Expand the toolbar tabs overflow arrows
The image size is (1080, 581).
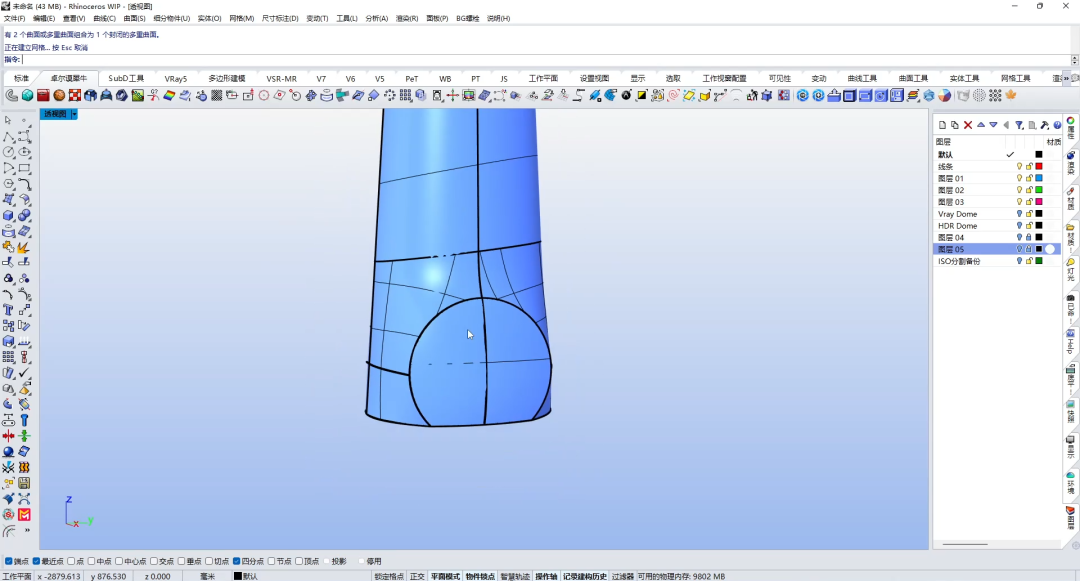1067,78
